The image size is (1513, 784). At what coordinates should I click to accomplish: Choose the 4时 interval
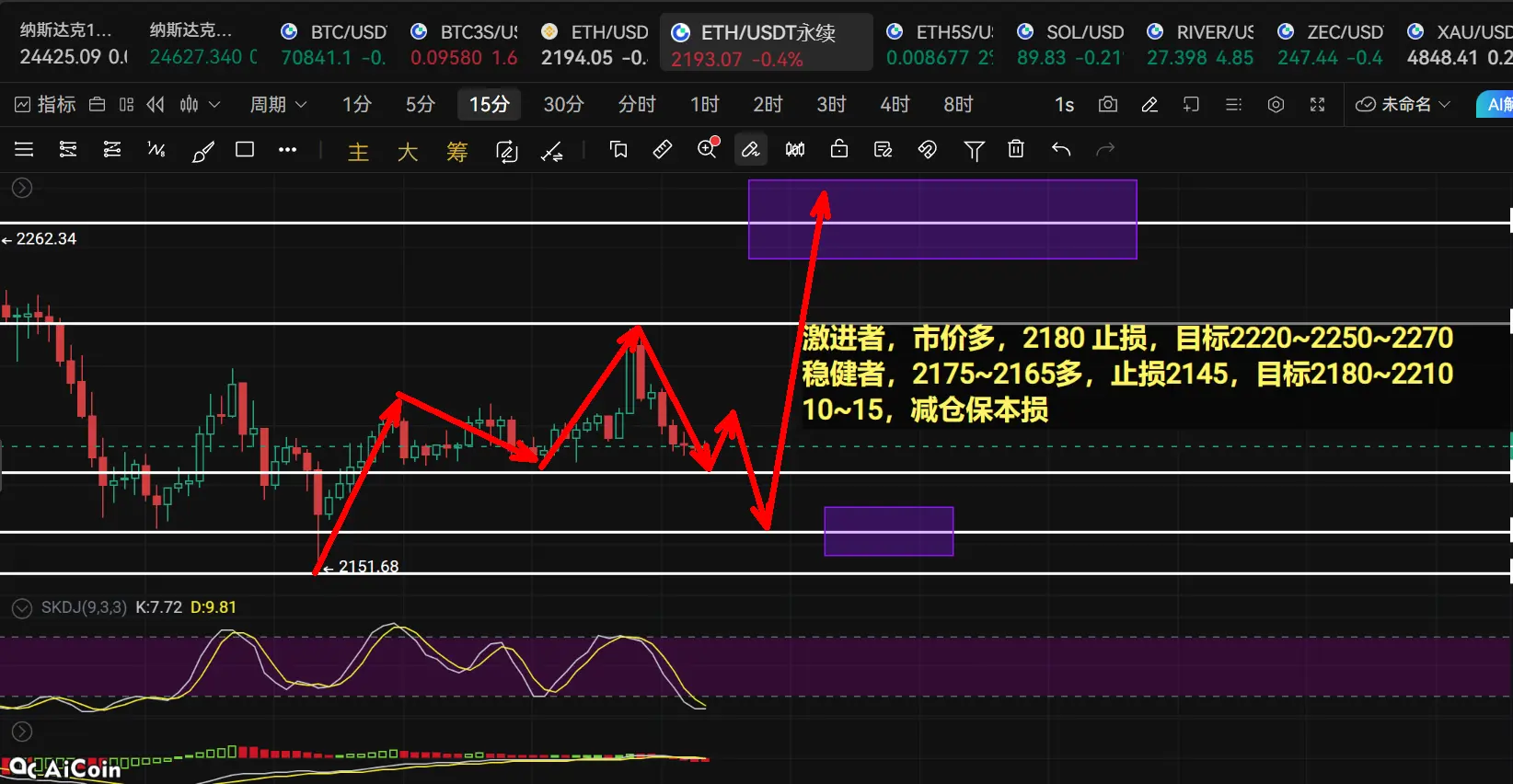pyautogui.click(x=895, y=105)
